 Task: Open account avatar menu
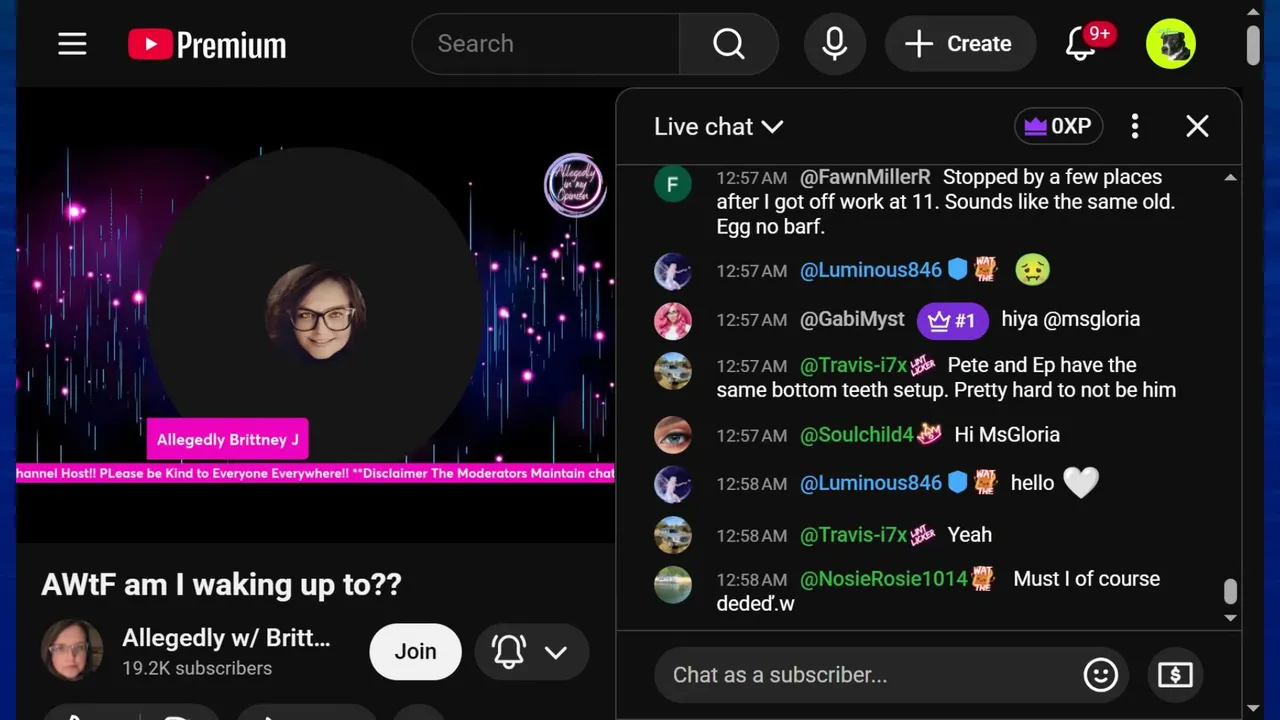click(x=1171, y=44)
